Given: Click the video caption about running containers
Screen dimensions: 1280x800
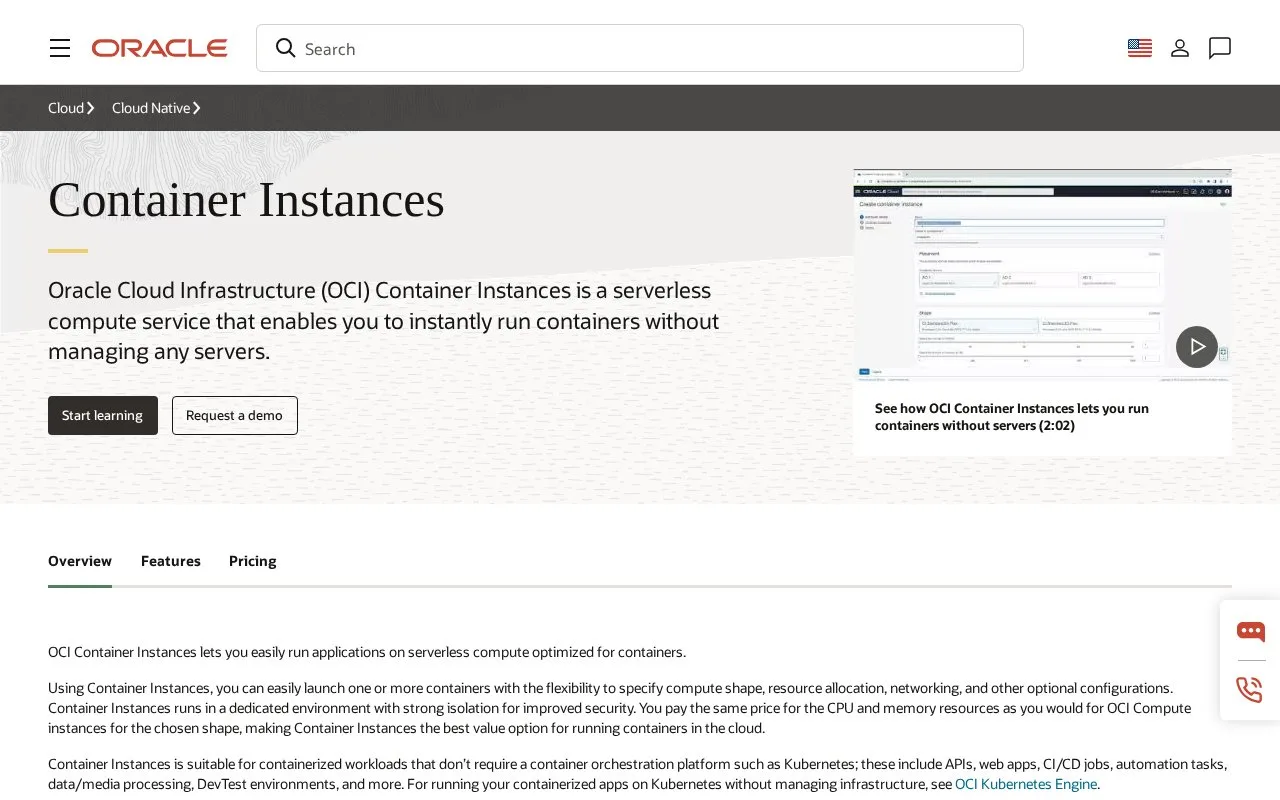Looking at the screenshot, I should tap(1012, 417).
